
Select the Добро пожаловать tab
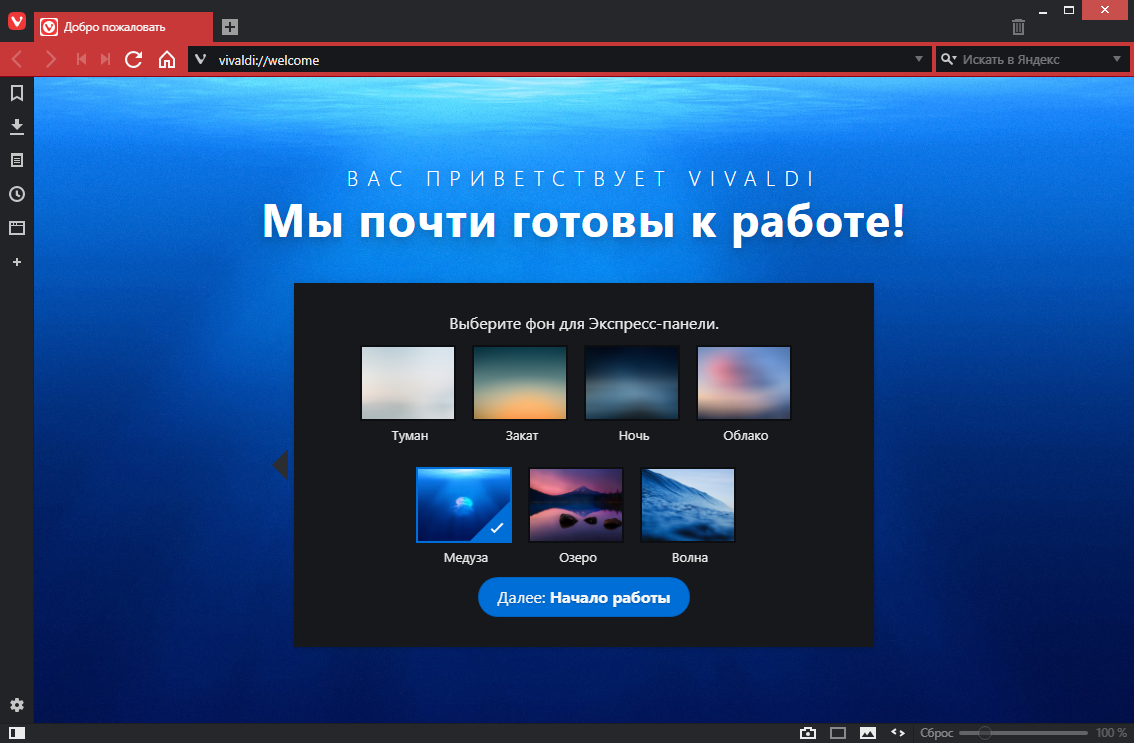(x=124, y=27)
